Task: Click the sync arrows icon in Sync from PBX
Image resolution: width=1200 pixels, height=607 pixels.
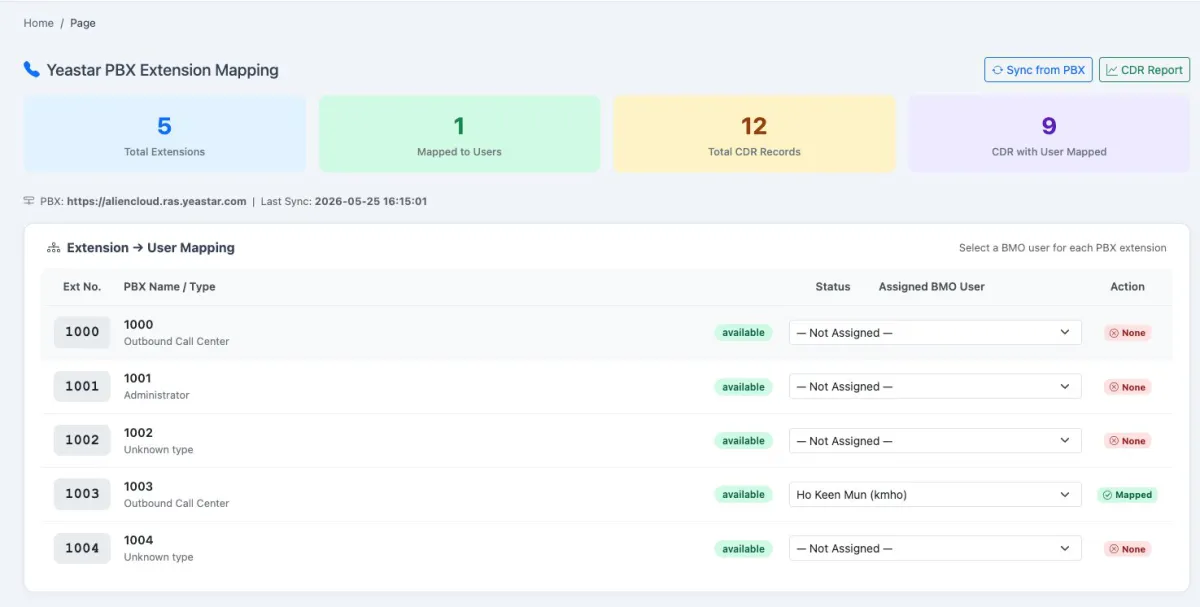Action: pos(997,70)
